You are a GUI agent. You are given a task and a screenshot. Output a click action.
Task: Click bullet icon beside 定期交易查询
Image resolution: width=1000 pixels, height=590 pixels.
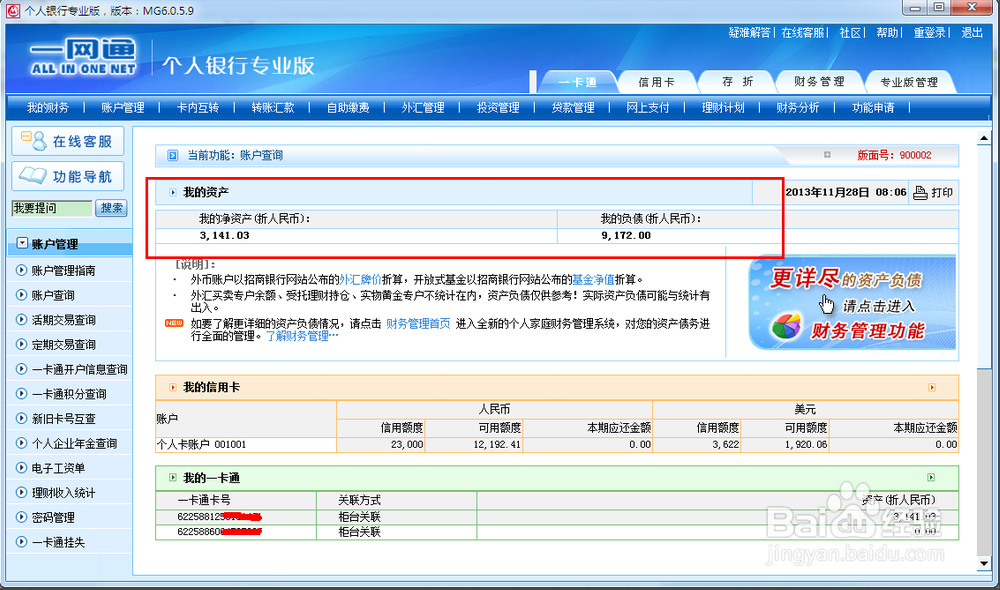click(21, 344)
